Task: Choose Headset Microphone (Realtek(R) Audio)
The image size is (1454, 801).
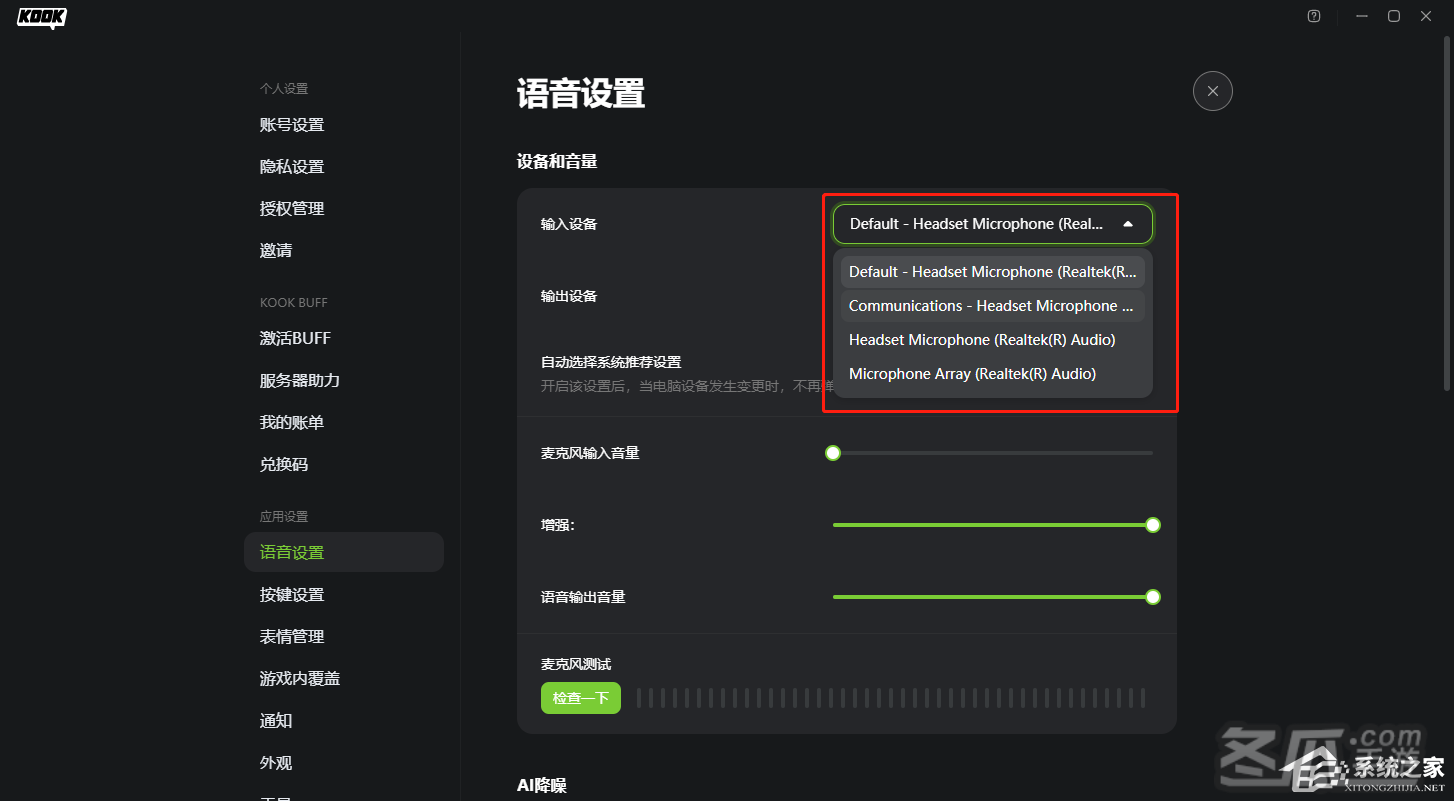Action: coord(993,340)
